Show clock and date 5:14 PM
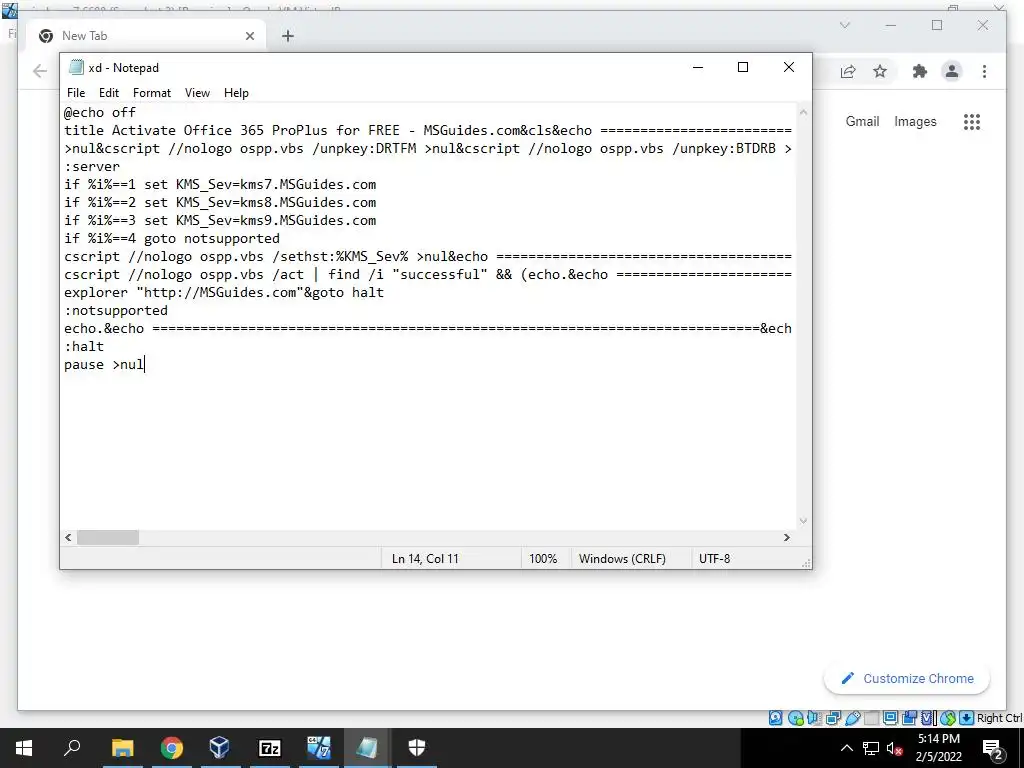 (x=938, y=748)
